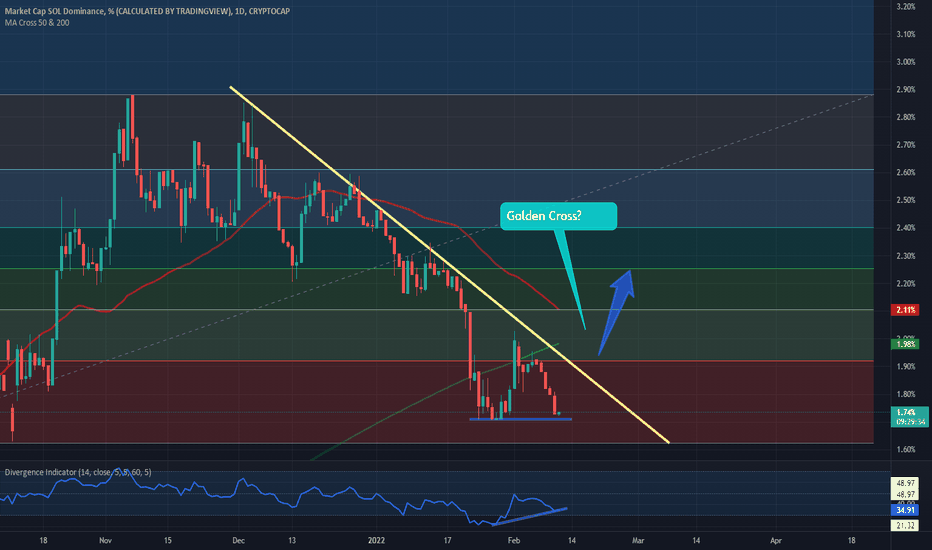
Task: Click the 3.00% price axis label
Action: tap(906, 62)
